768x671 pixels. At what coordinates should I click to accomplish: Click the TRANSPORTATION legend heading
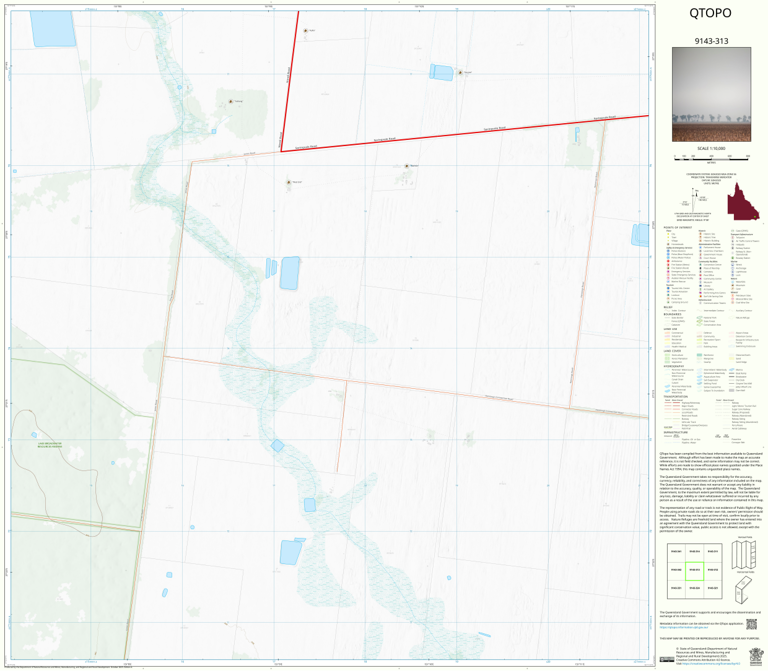(x=676, y=397)
